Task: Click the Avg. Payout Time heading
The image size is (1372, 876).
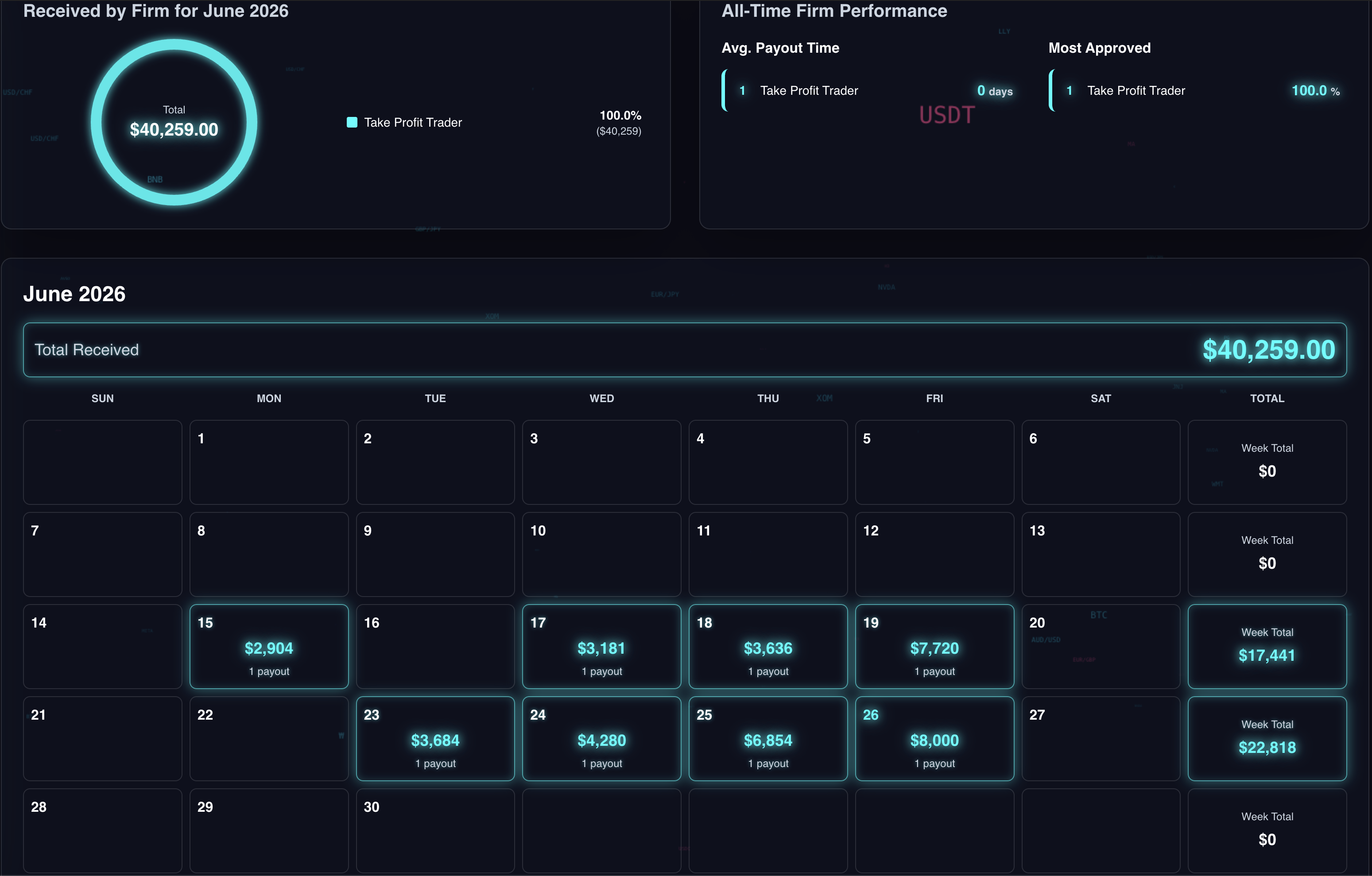Action: tap(780, 48)
